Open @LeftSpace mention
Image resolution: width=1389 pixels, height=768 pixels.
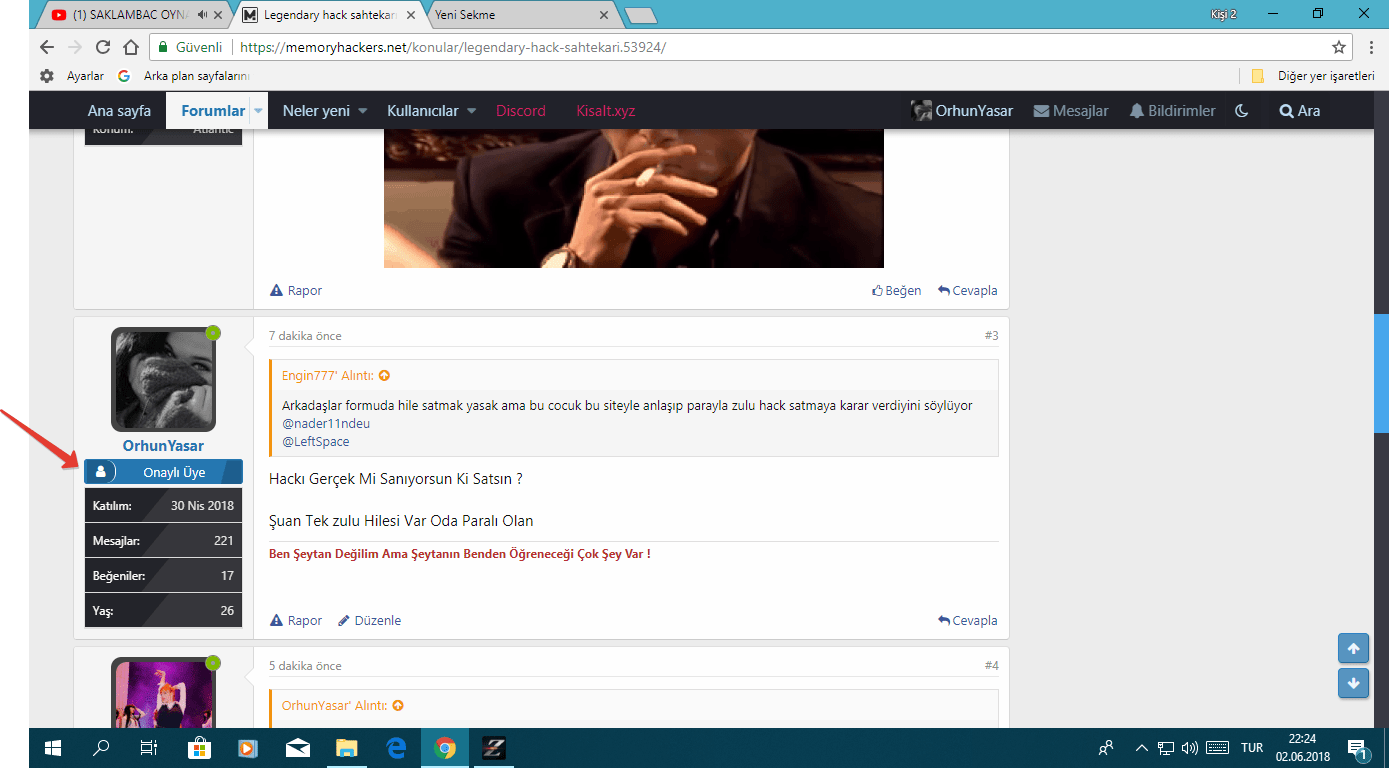316,442
